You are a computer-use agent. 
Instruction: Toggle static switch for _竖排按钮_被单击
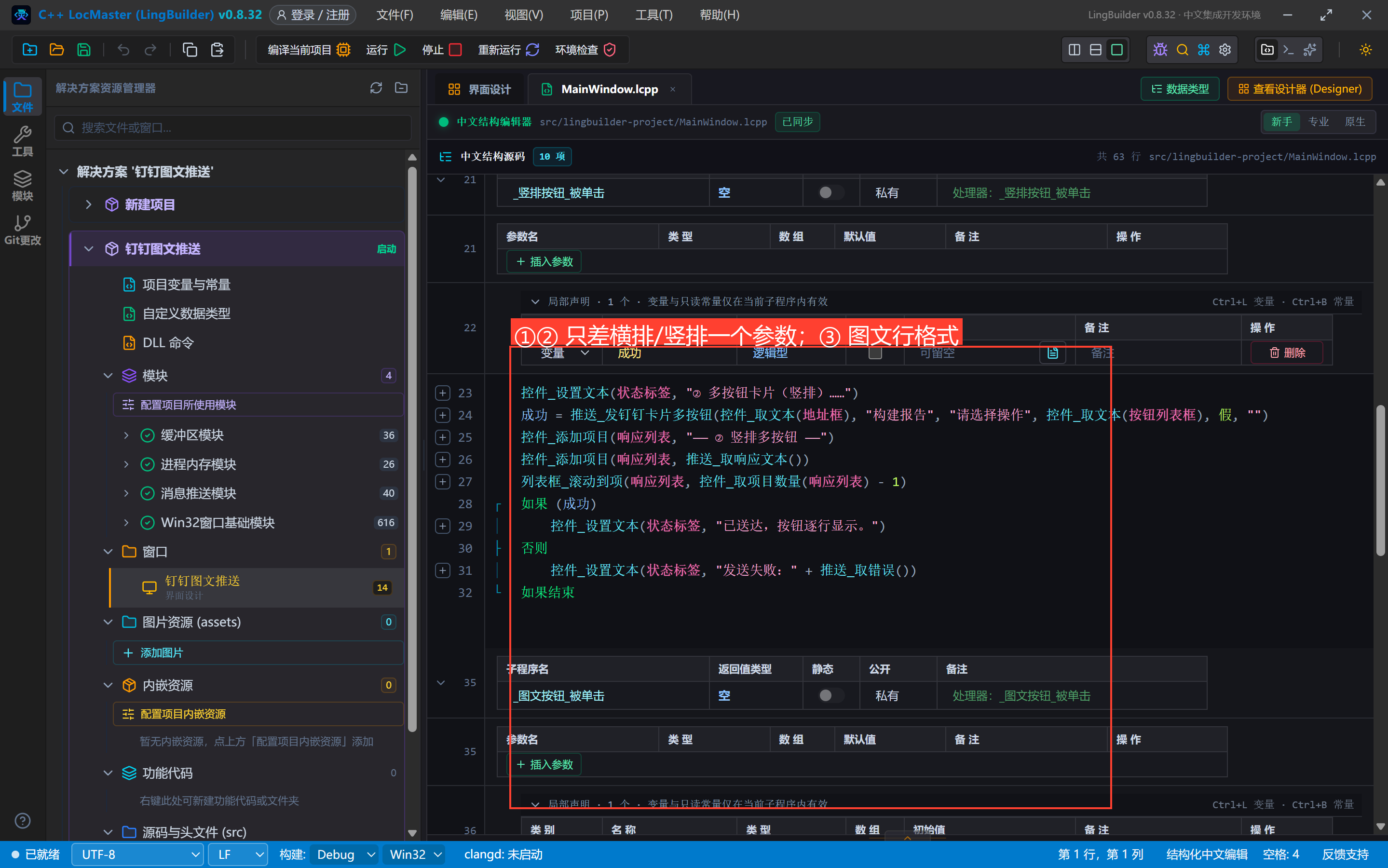[x=830, y=193]
